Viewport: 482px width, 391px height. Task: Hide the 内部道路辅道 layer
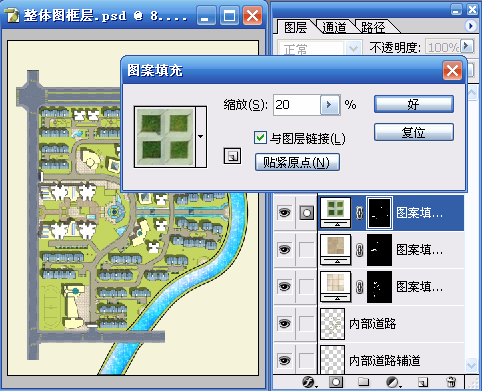pyautogui.click(x=284, y=361)
